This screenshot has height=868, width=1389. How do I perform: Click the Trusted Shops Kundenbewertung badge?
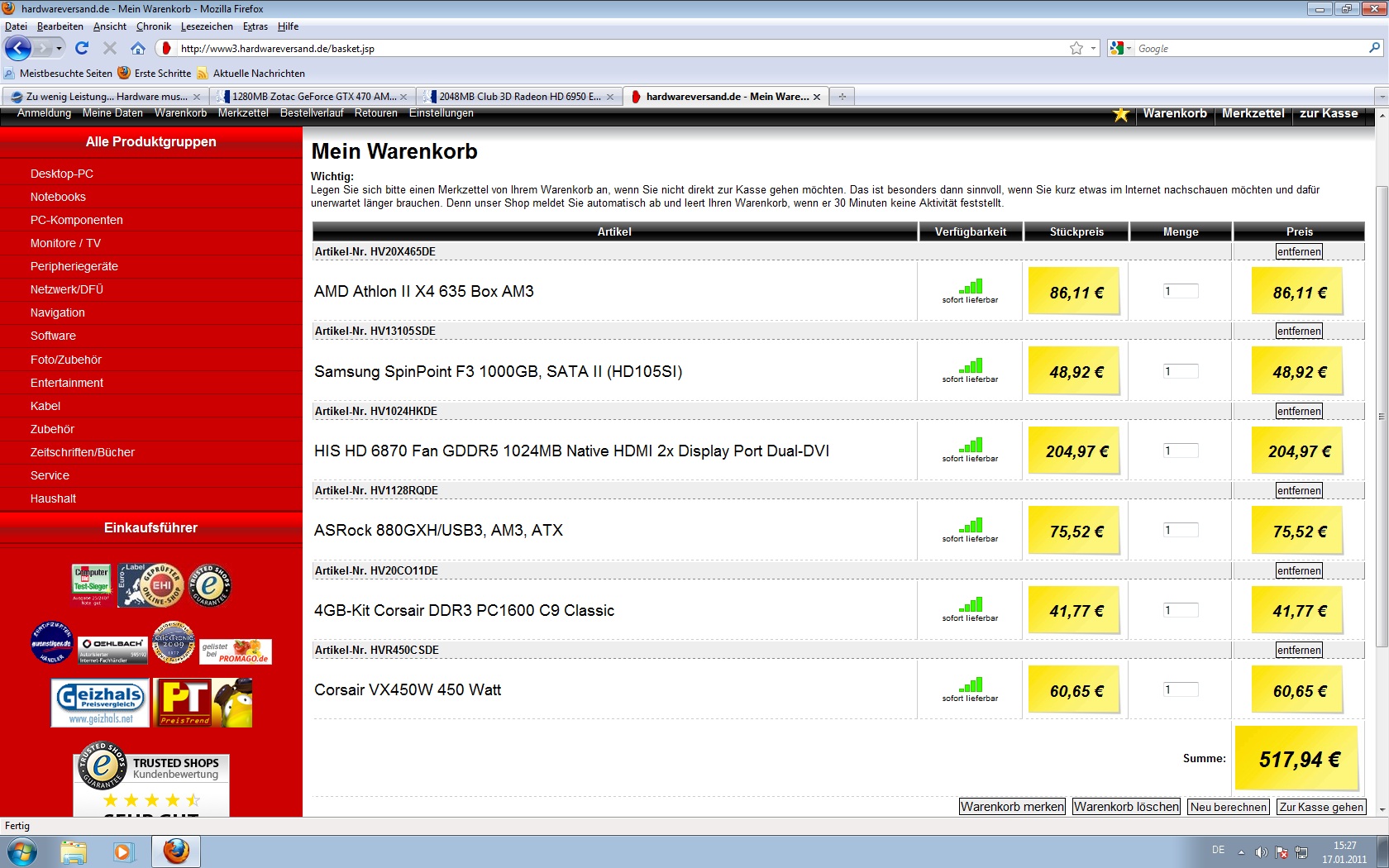pos(151,778)
